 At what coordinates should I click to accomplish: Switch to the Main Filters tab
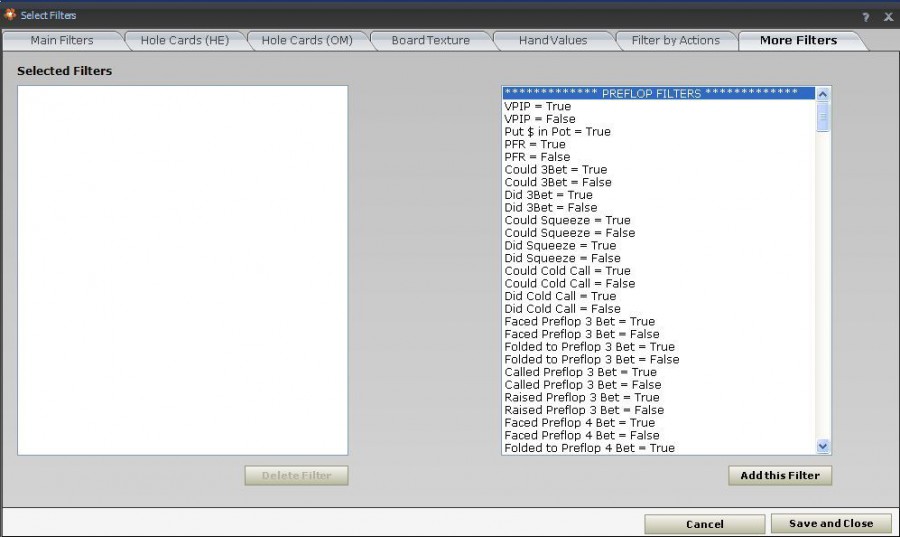pyautogui.click(x=62, y=40)
